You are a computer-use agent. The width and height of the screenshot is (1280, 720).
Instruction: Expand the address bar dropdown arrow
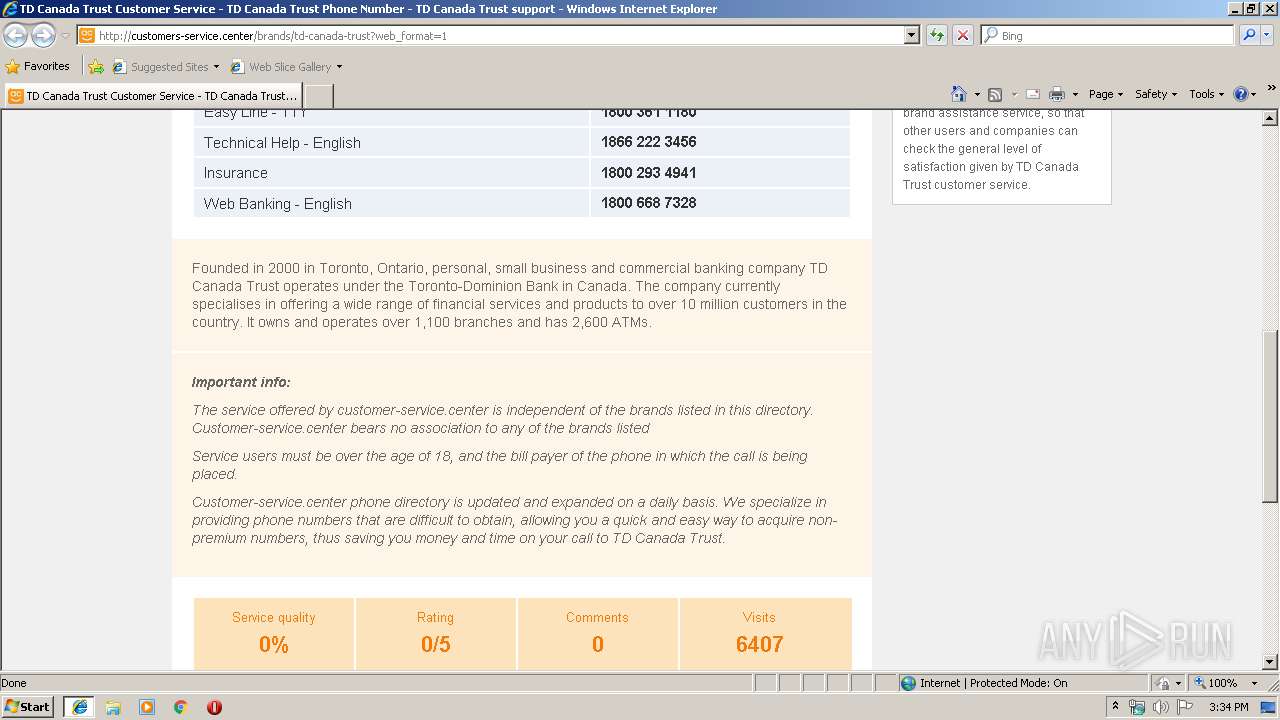coord(911,35)
